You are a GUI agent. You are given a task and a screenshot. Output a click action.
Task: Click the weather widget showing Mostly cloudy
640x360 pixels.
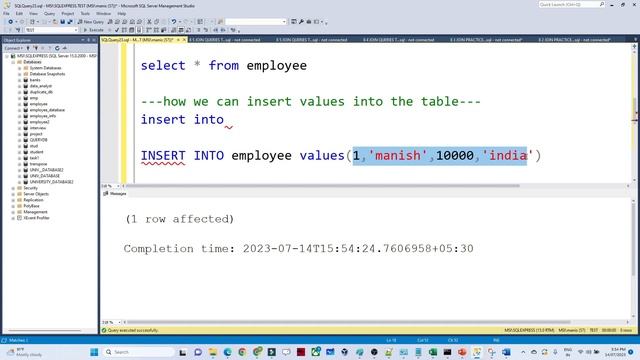[24, 352]
